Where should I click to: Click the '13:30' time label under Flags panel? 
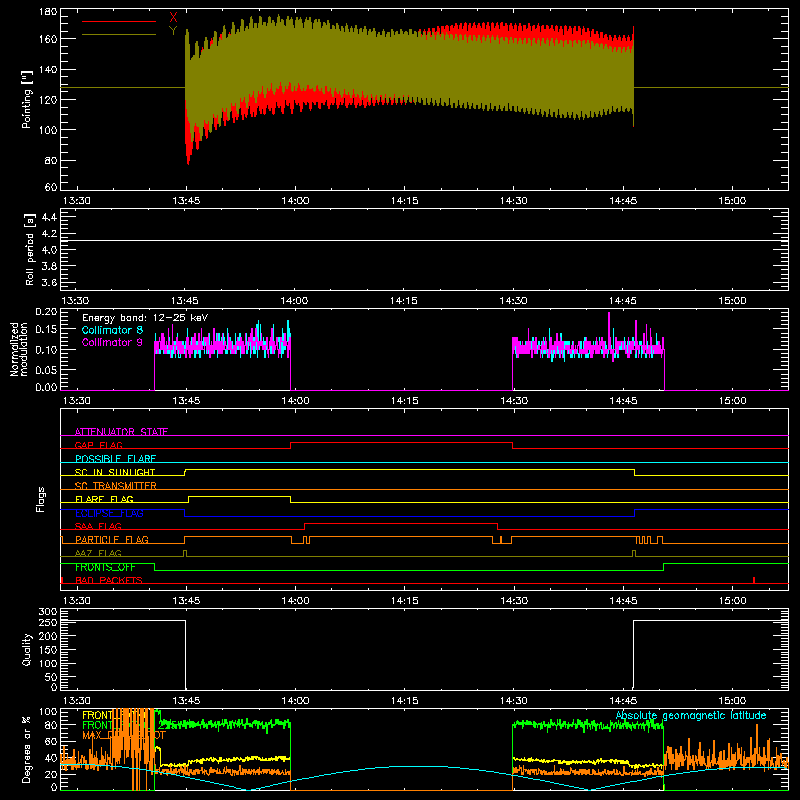[x=76, y=601]
